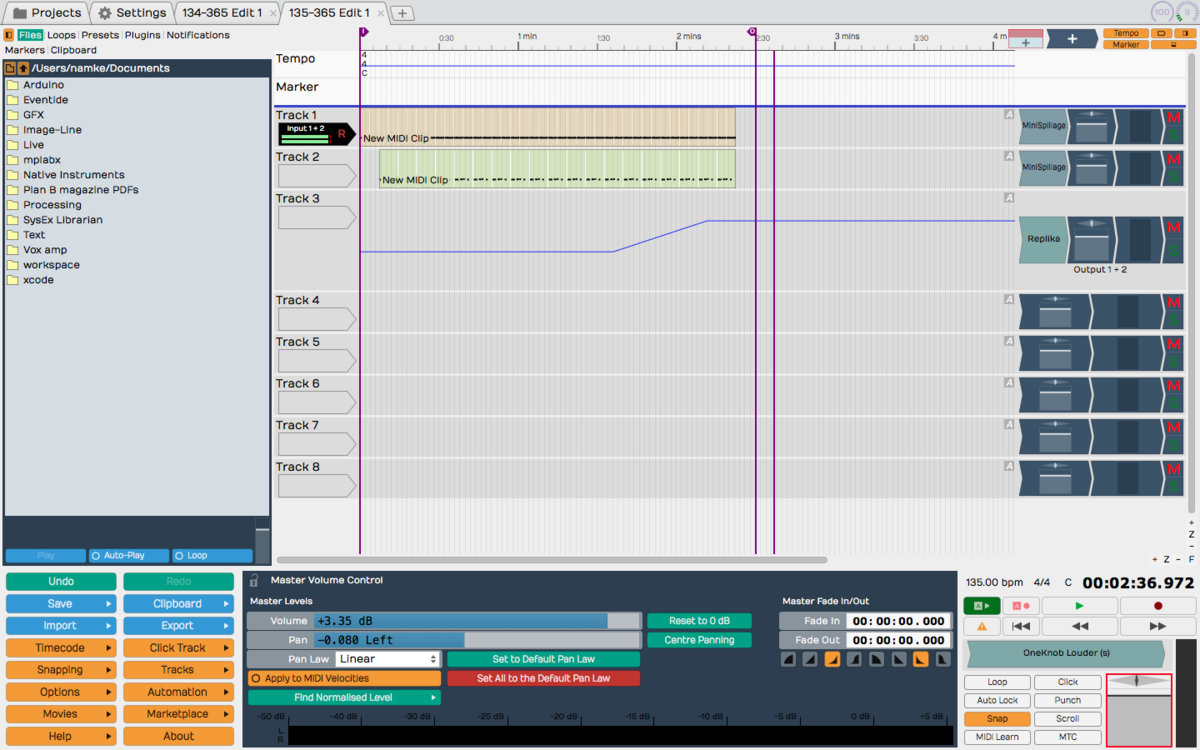Open the Export submenu button

tap(178, 626)
